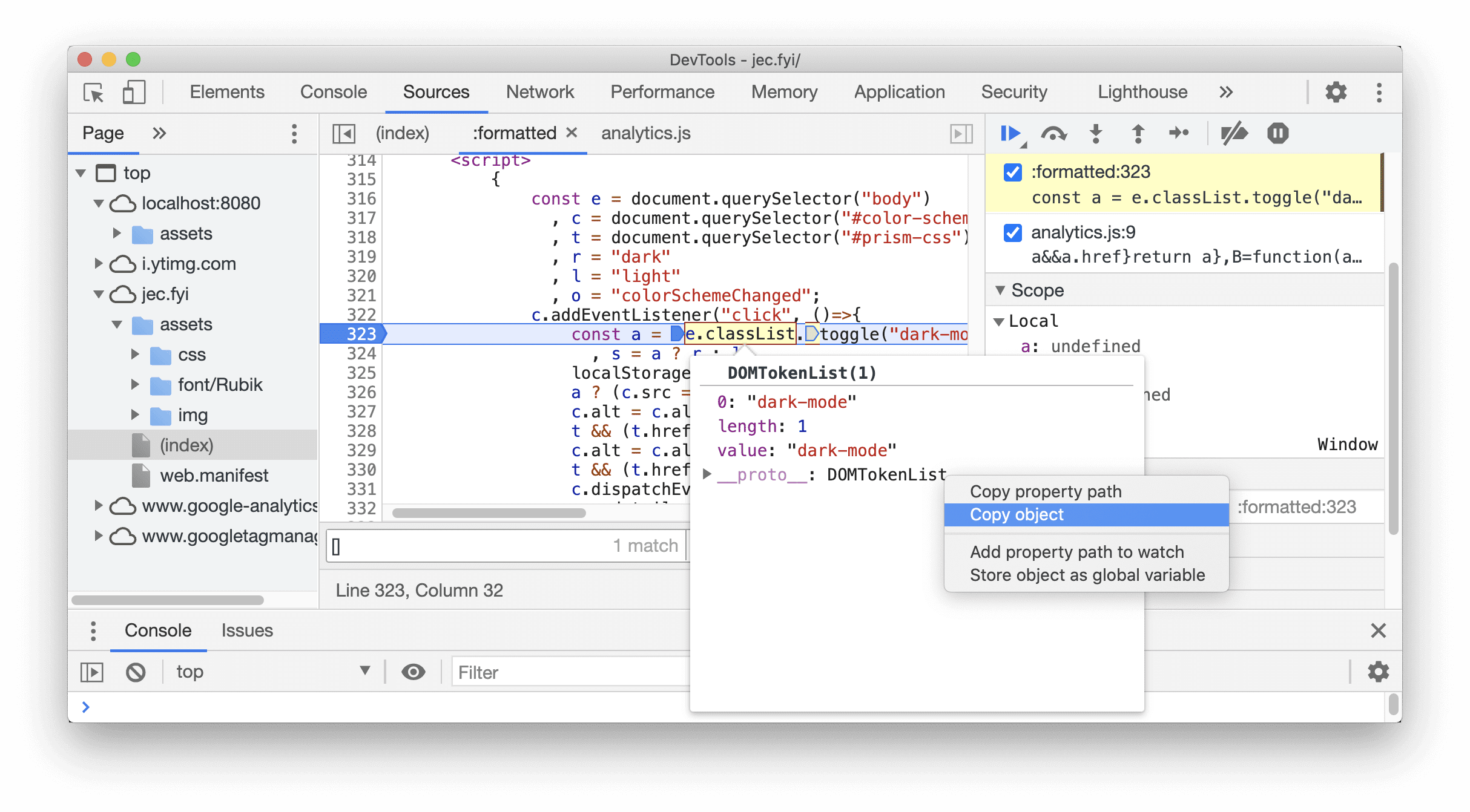
Task: Click the Navigate files backward icon
Action: pos(345,133)
